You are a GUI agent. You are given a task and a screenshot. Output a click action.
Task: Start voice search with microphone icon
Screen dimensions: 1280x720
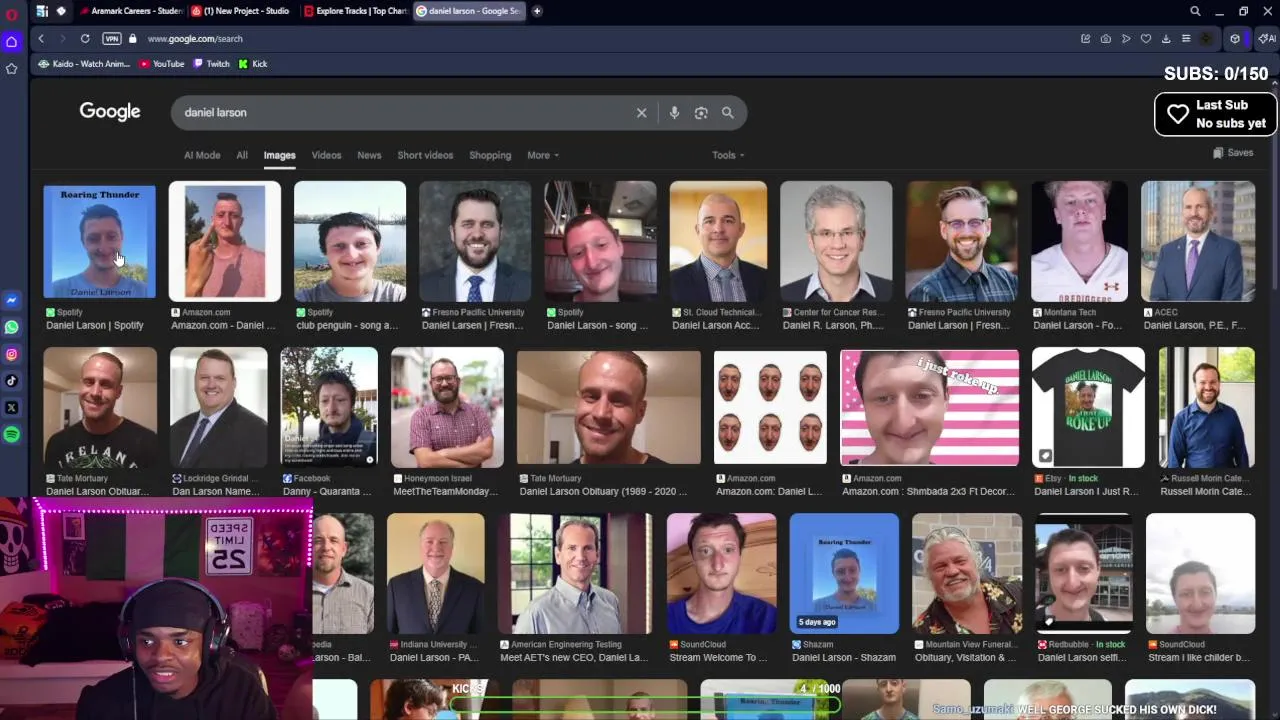coord(674,113)
